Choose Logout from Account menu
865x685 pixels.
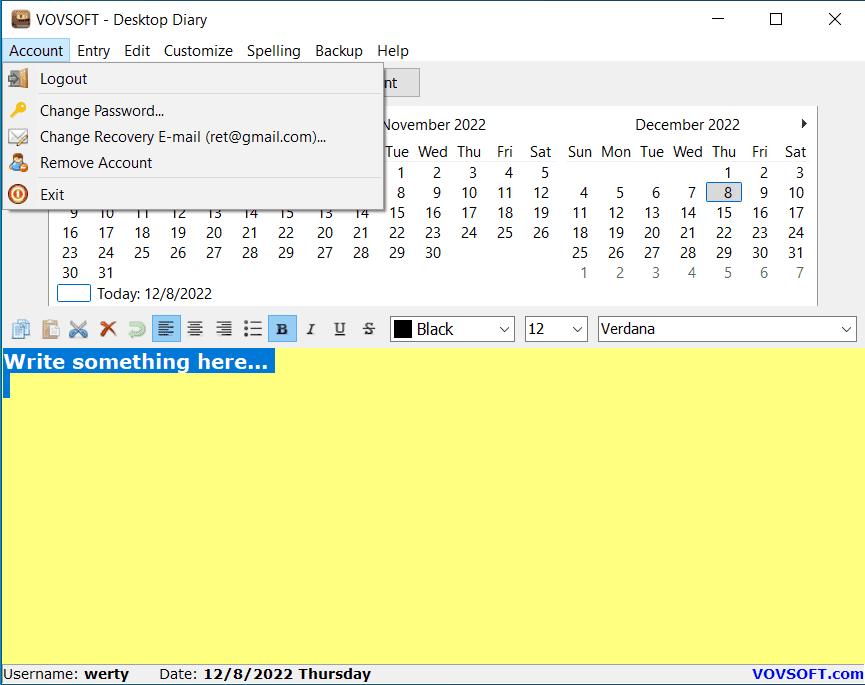click(x=193, y=79)
